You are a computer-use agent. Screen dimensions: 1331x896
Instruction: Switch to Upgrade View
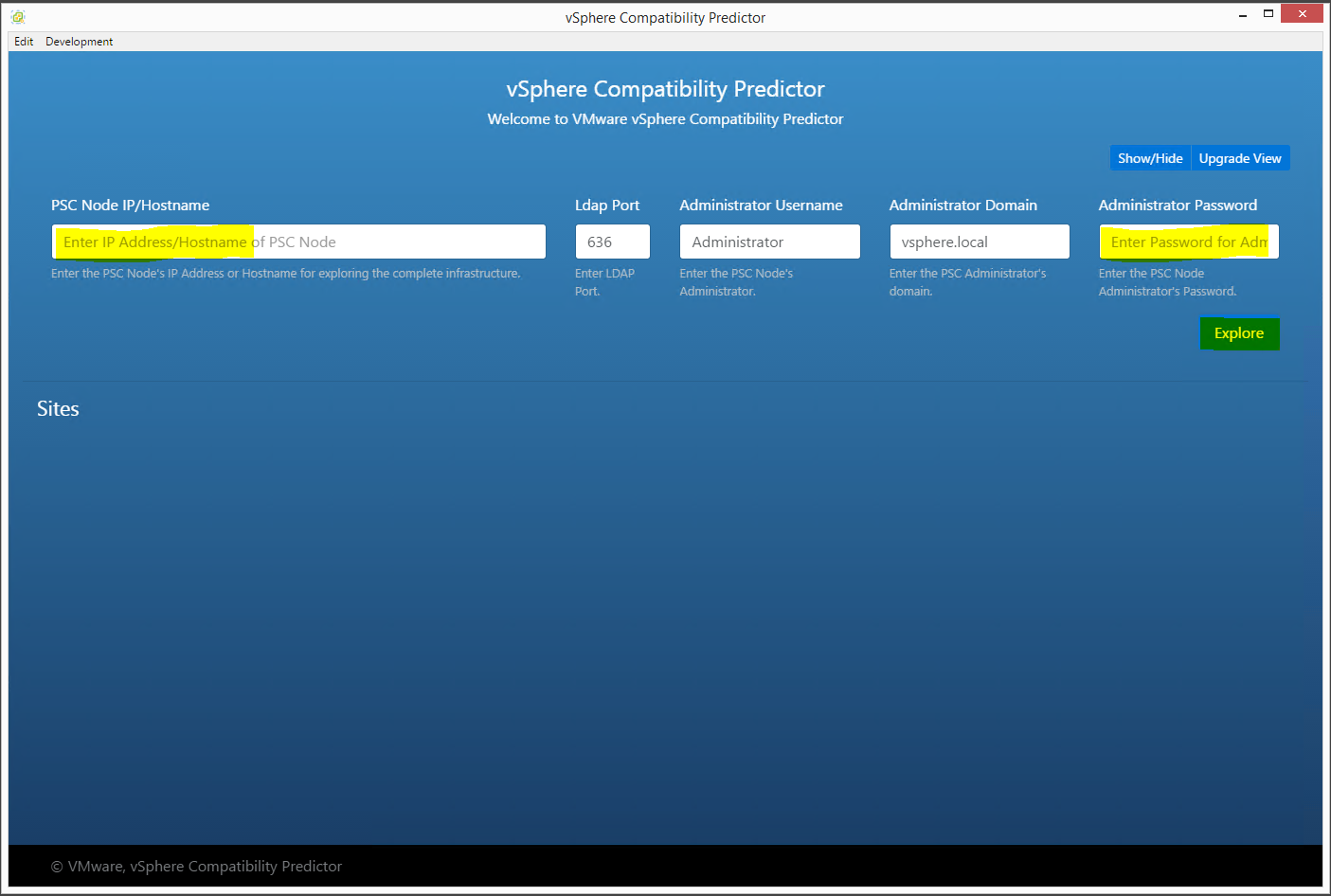click(1240, 158)
